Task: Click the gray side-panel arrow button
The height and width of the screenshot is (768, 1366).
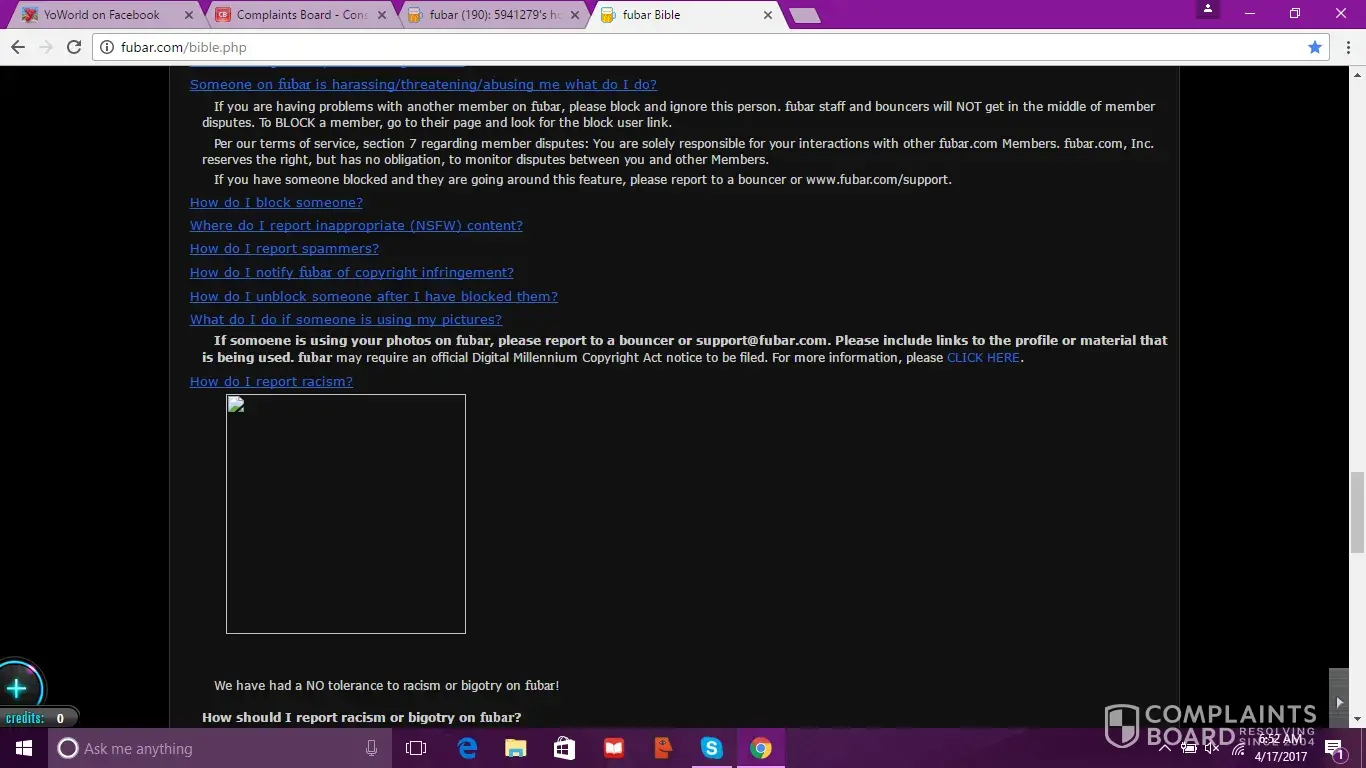Action: click(x=1339, y=702)
